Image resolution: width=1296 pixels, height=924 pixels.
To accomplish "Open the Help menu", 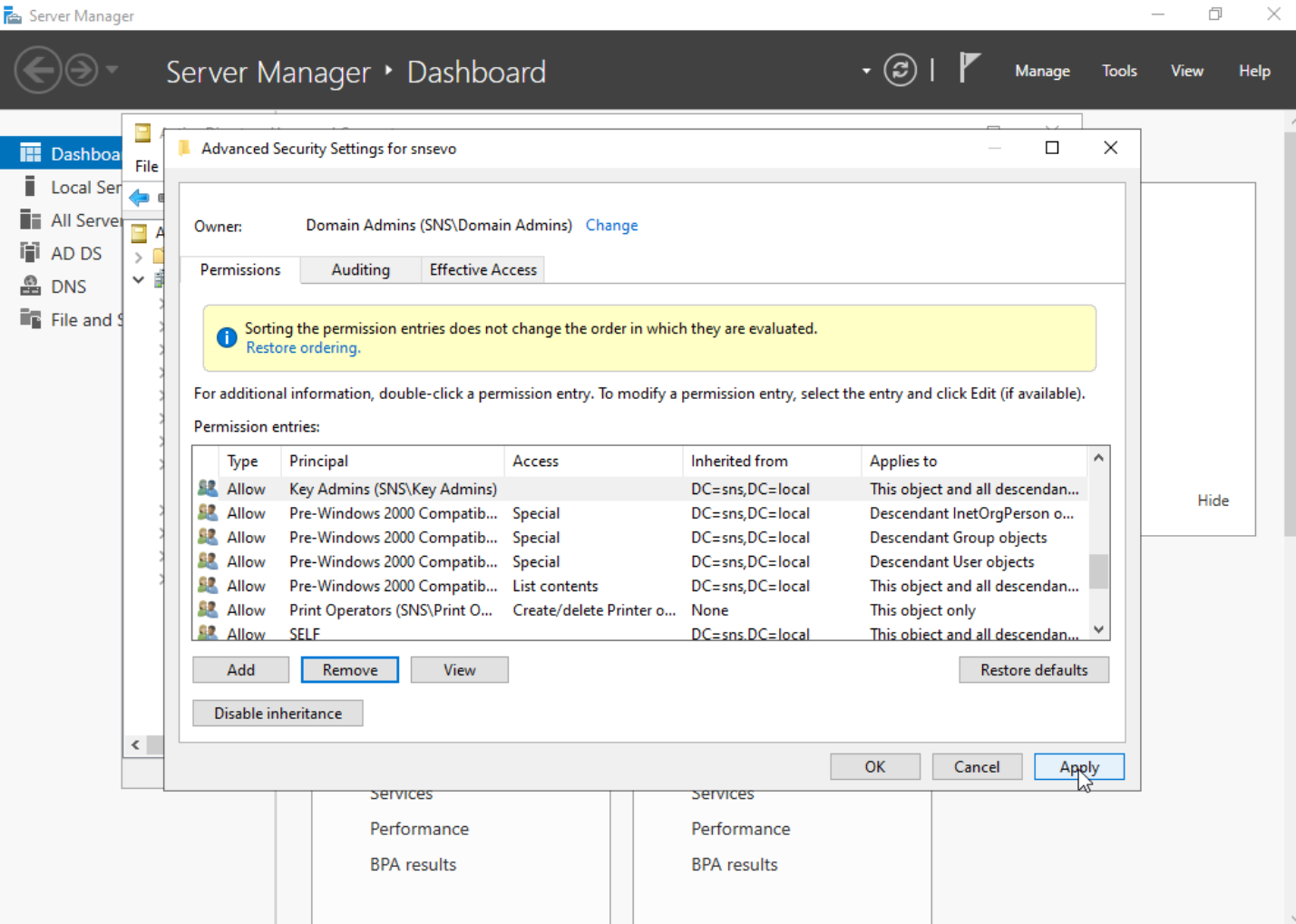I will click(x=1254, y=71).
